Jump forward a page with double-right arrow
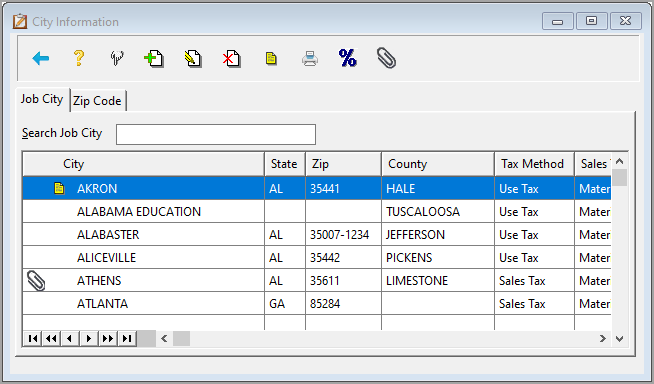Image resolution: width=654 pixels, height=384 pixels. point(108,339)
